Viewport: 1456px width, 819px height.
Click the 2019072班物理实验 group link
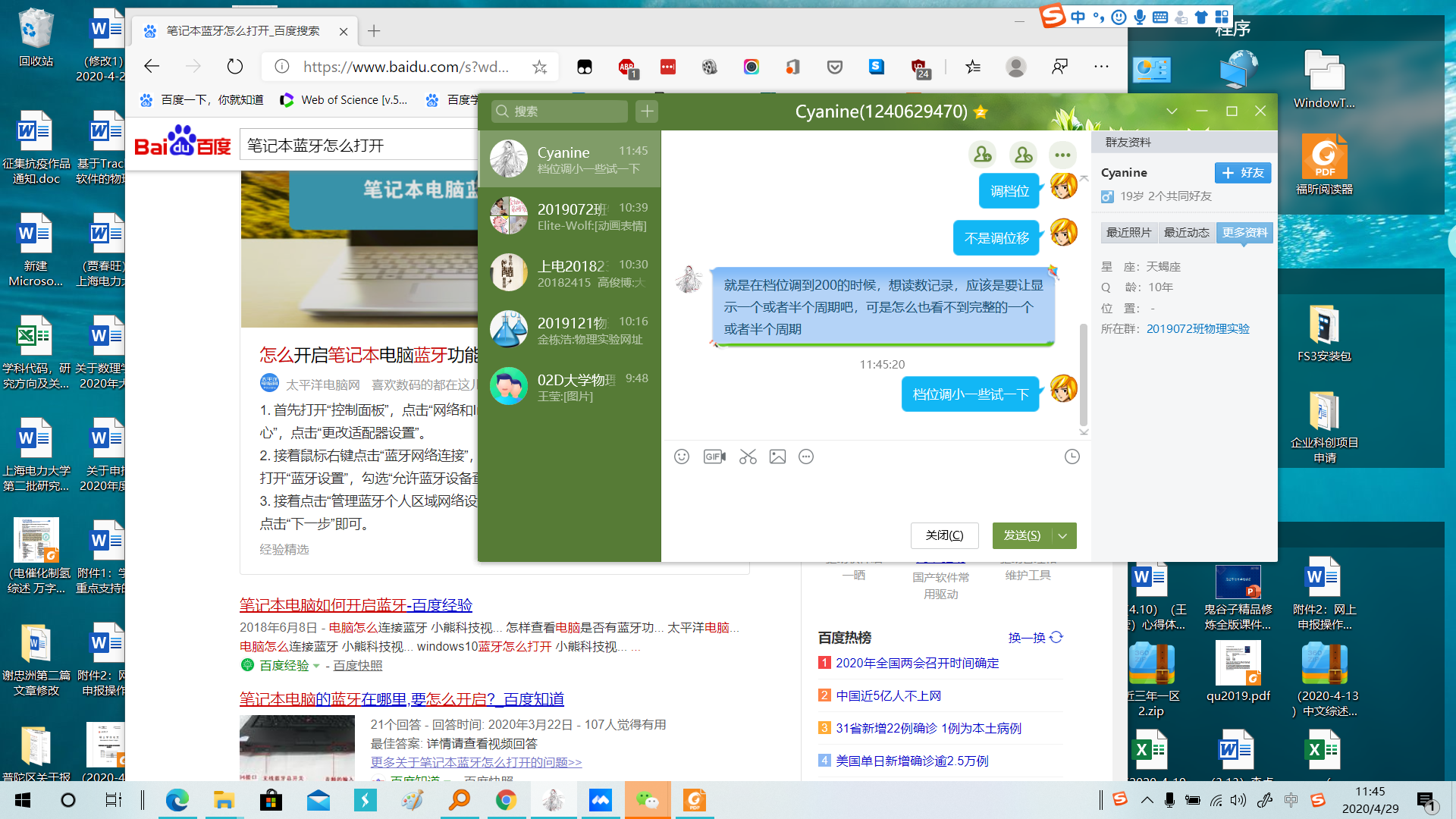(1197, 328)
